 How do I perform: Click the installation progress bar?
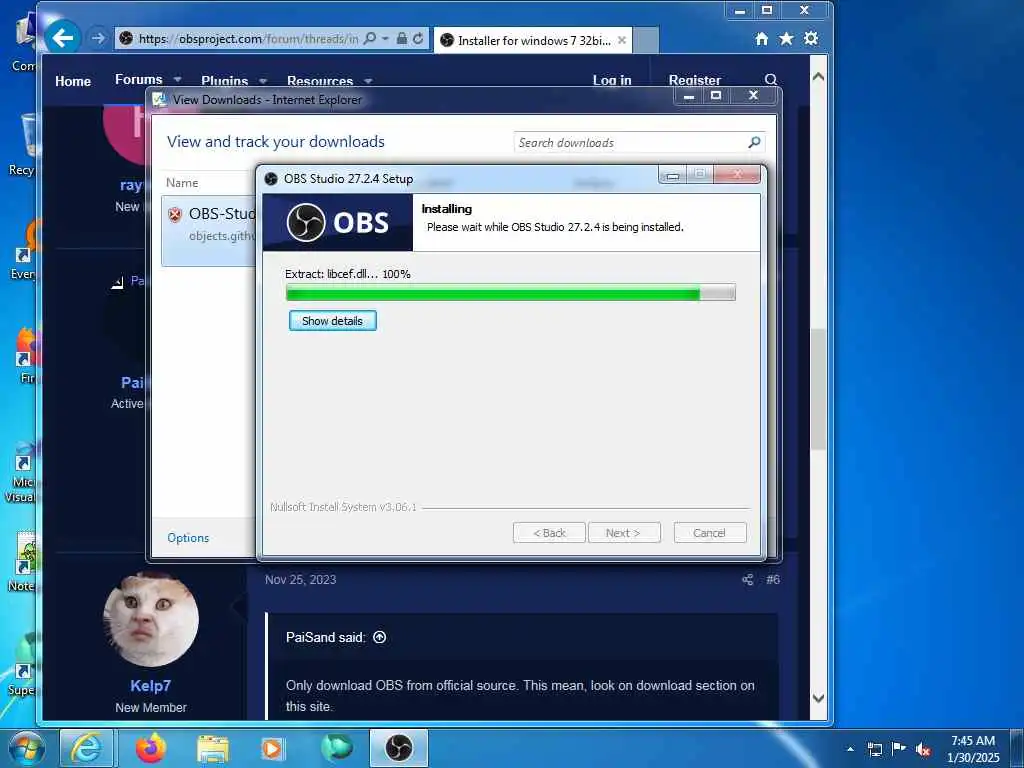tap(511, 292)
